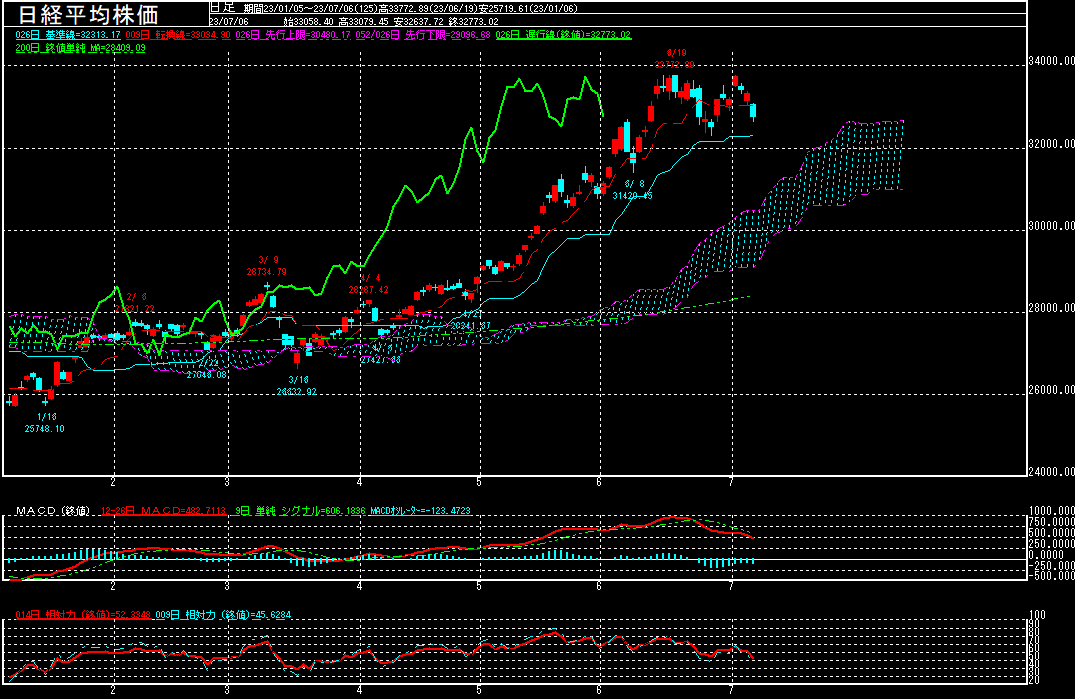The image size is (1076, 699).
Task: Click the 3/16 26632.92 low label
Action: [x=297, y=386]
